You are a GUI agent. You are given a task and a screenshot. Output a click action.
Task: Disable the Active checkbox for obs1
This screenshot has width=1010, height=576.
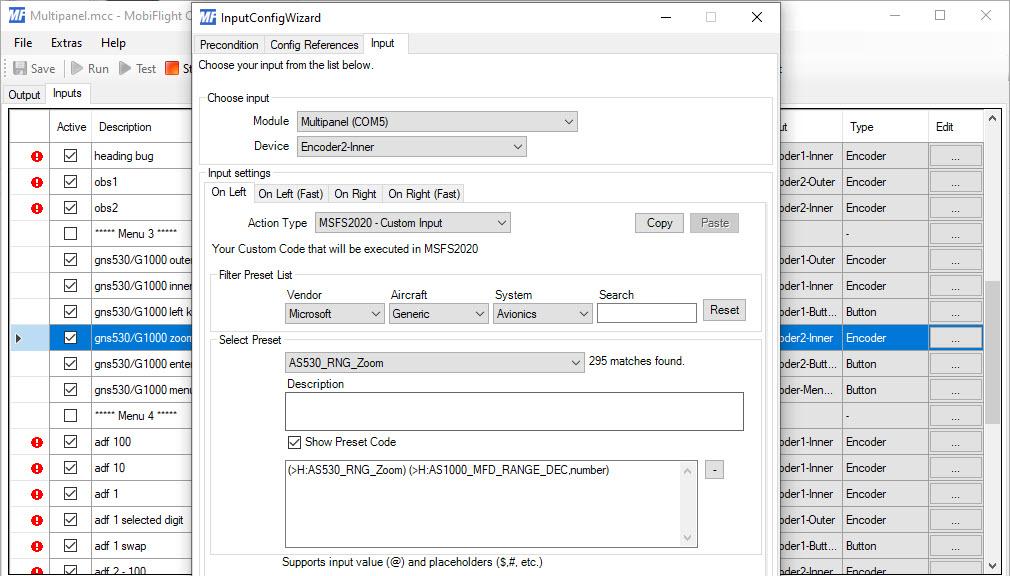70,181
